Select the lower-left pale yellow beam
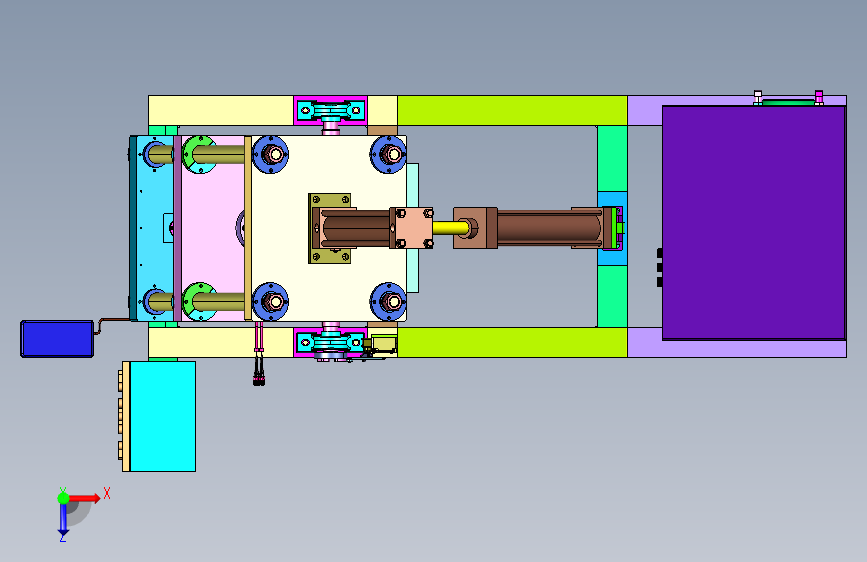The image size is (867, 562). pyautogui.click(x=221, y=342)
